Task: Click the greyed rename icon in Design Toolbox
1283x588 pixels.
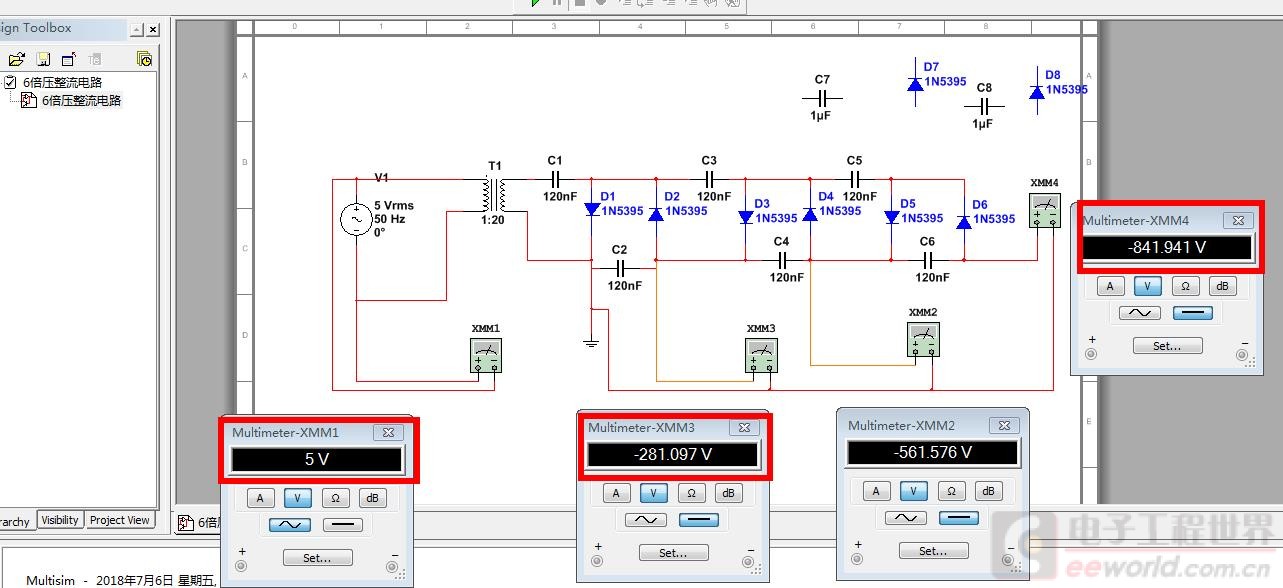Action: pyautogui.click(x=95, y=60)
